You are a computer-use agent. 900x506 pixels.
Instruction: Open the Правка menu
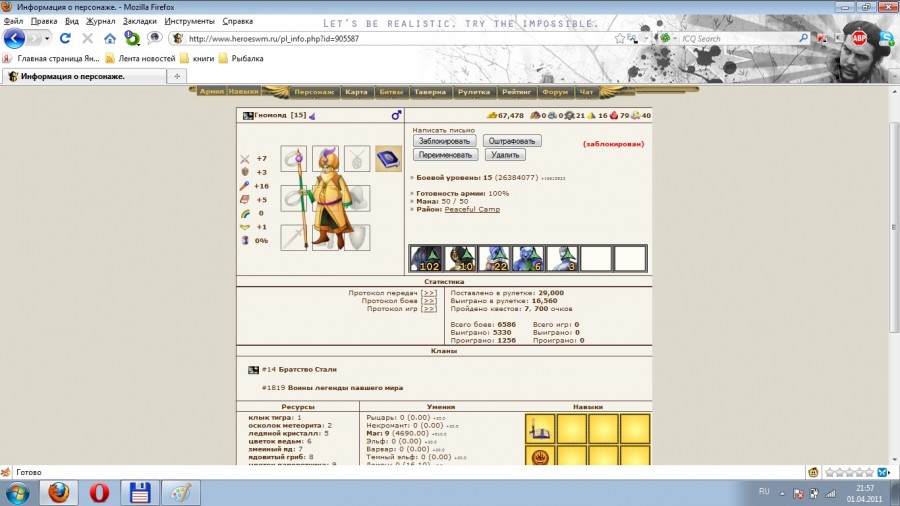coord(44,21)
